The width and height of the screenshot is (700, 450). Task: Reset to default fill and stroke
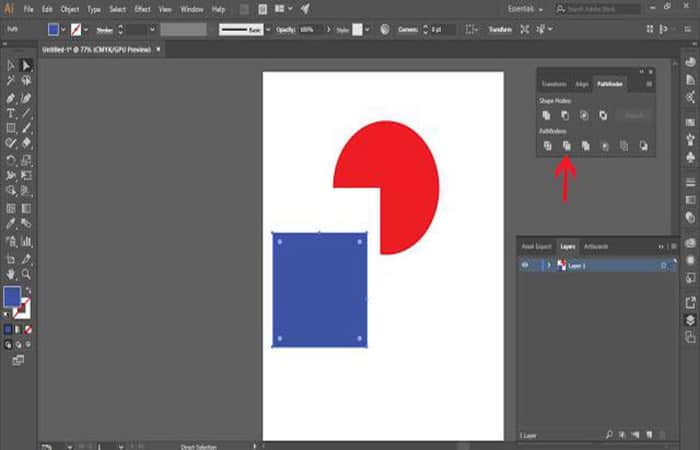[6, 315]
